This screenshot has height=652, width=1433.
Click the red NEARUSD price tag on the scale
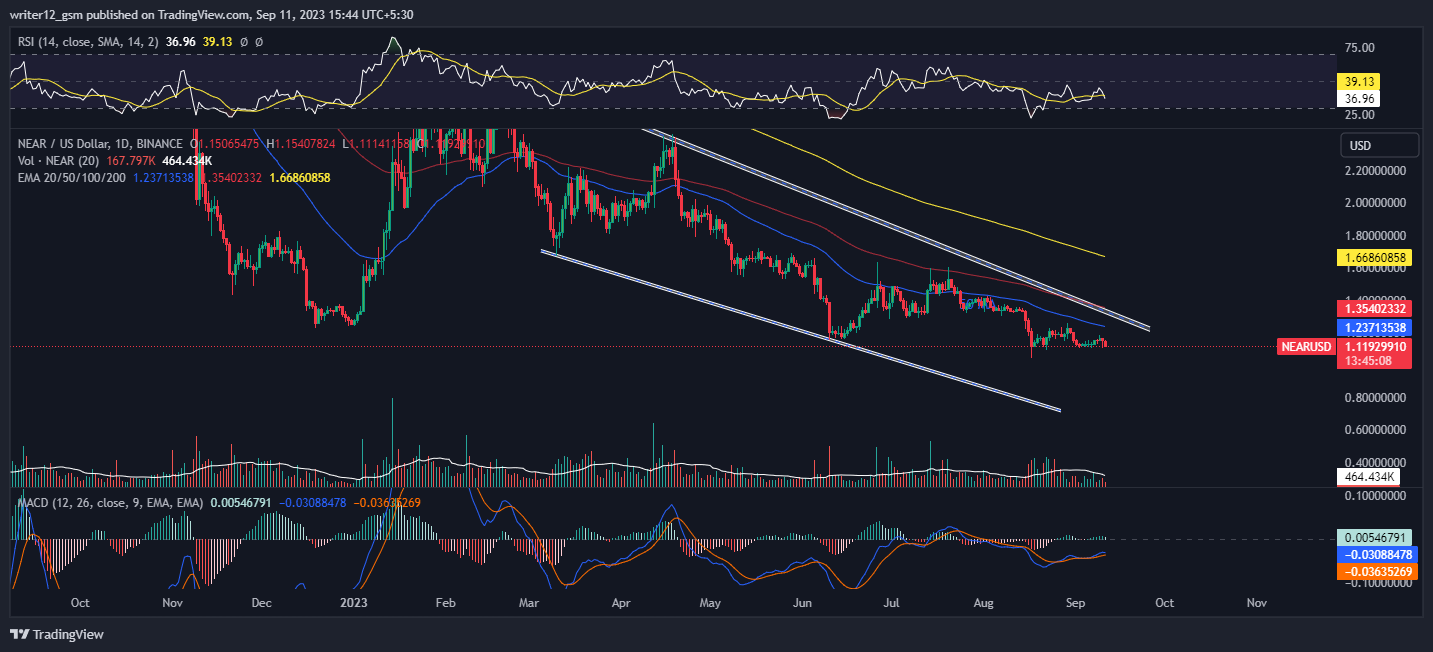[x=1306, y=347]
